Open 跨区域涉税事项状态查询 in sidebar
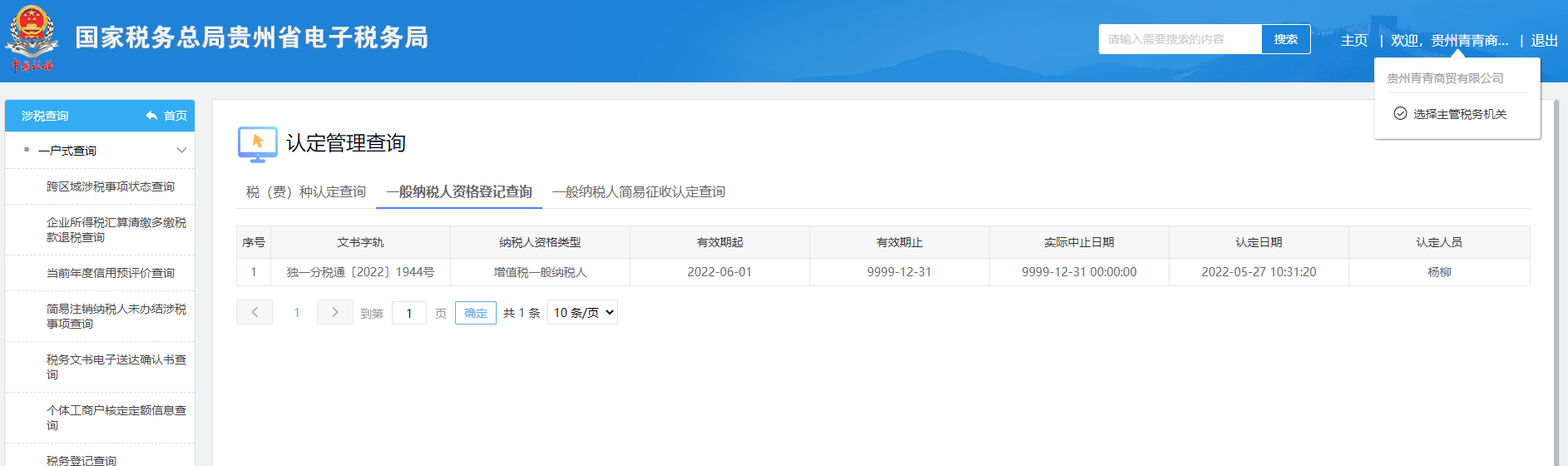The width and height of the screenshot is (1568, 466). click(x=111, y=186)
